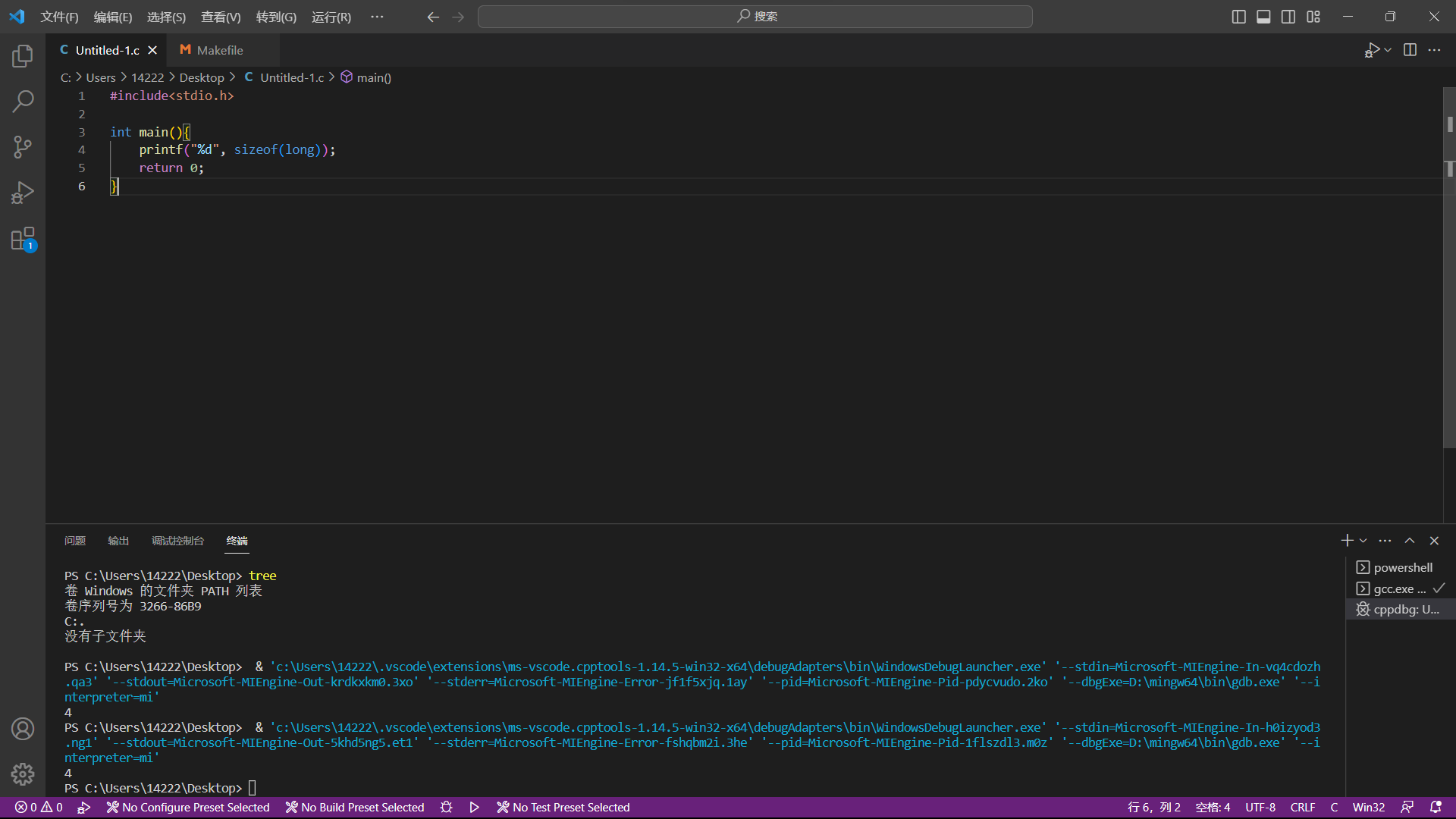The height and width of the screenshot is (819, 1456).
Task: Click No Configure Preset Selected
Action: tap(188, 808)
